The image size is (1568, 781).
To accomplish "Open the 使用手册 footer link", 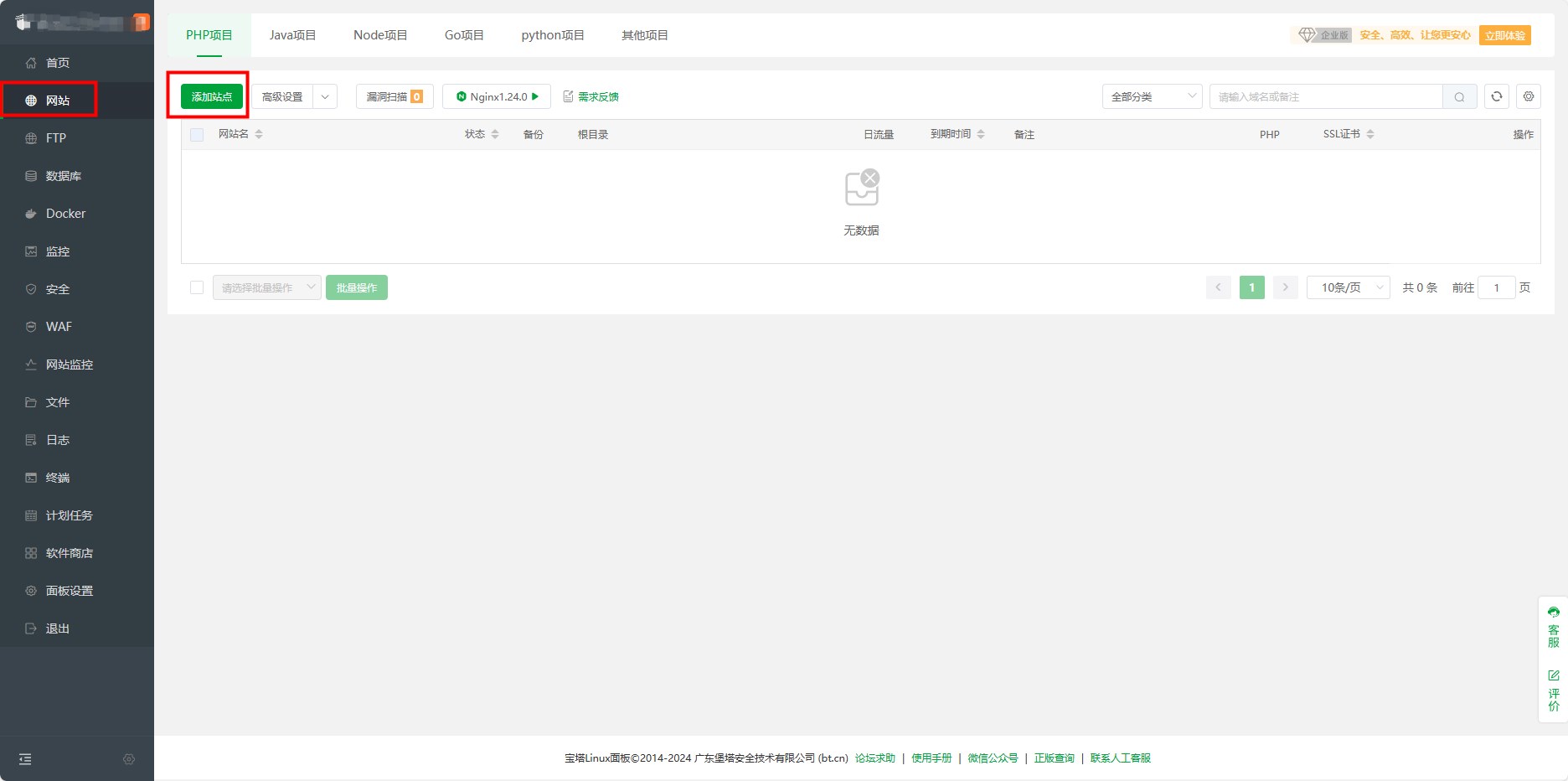I will pos(931,758).
